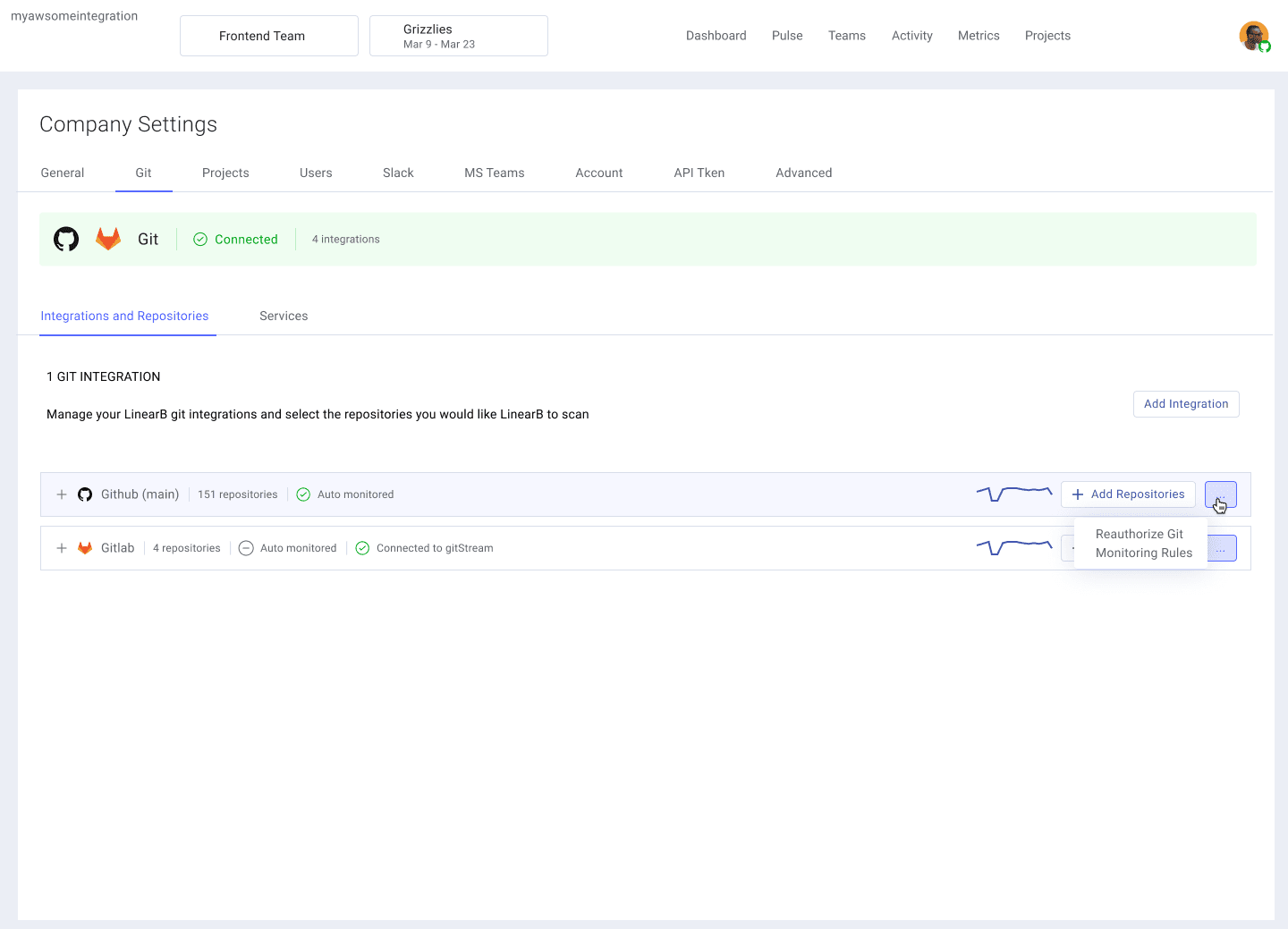The height and width of the screenshot is (929, 1288).
Task: Click the 'Gitlab' integration name
Action: 118,548
